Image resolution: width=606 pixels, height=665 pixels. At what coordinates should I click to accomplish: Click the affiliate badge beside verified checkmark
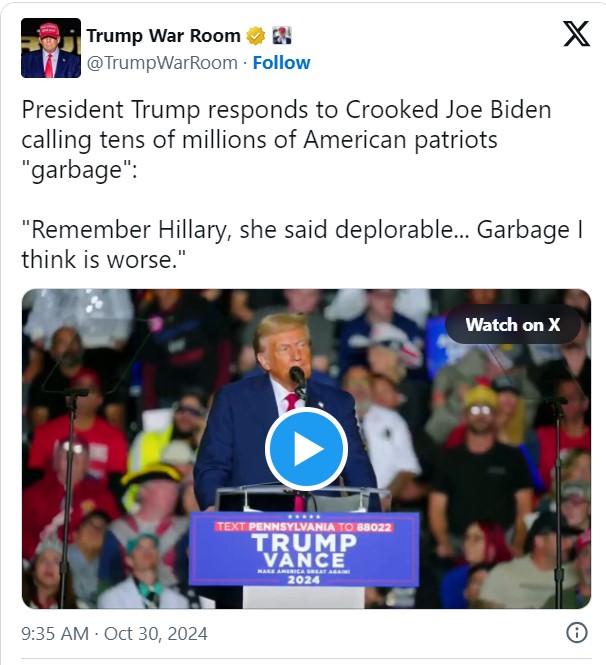(282, 36)
